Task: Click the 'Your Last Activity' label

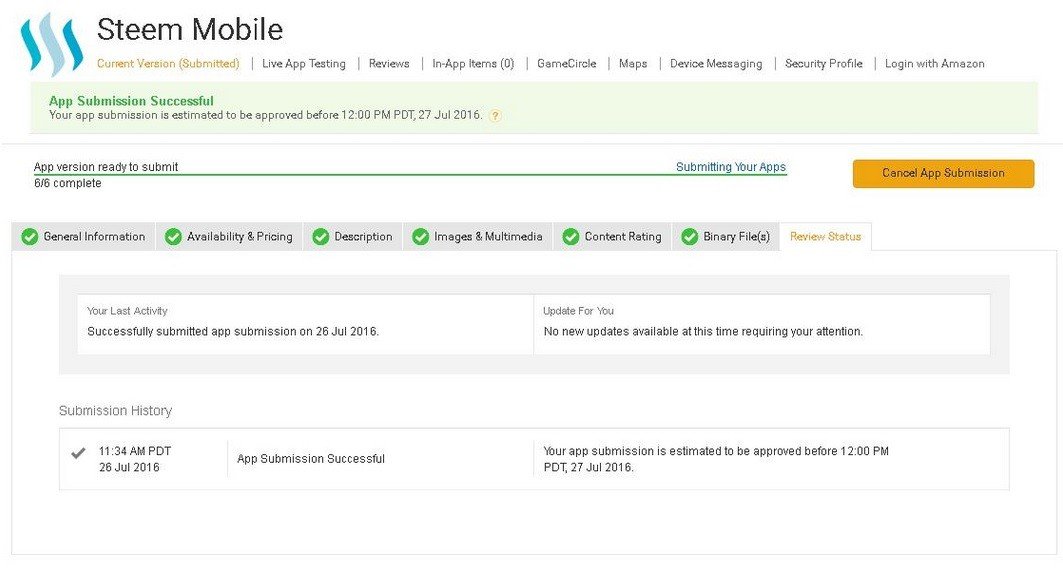Action: click(x=127, y=311)
